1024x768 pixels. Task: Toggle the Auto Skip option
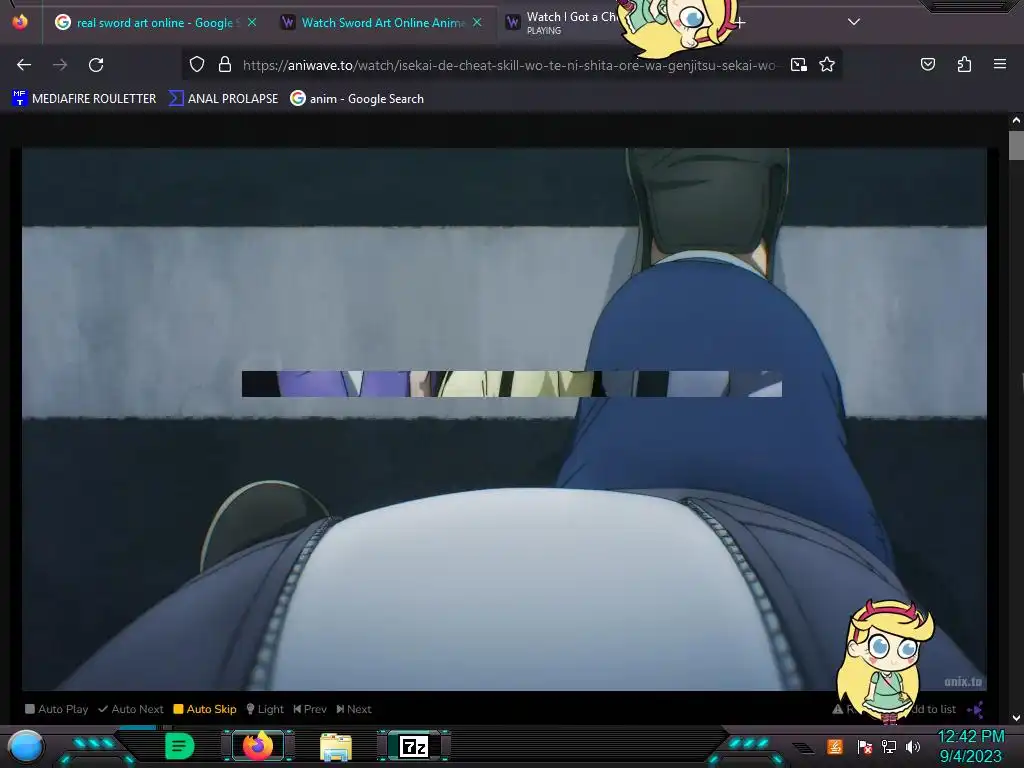[205, 709]
